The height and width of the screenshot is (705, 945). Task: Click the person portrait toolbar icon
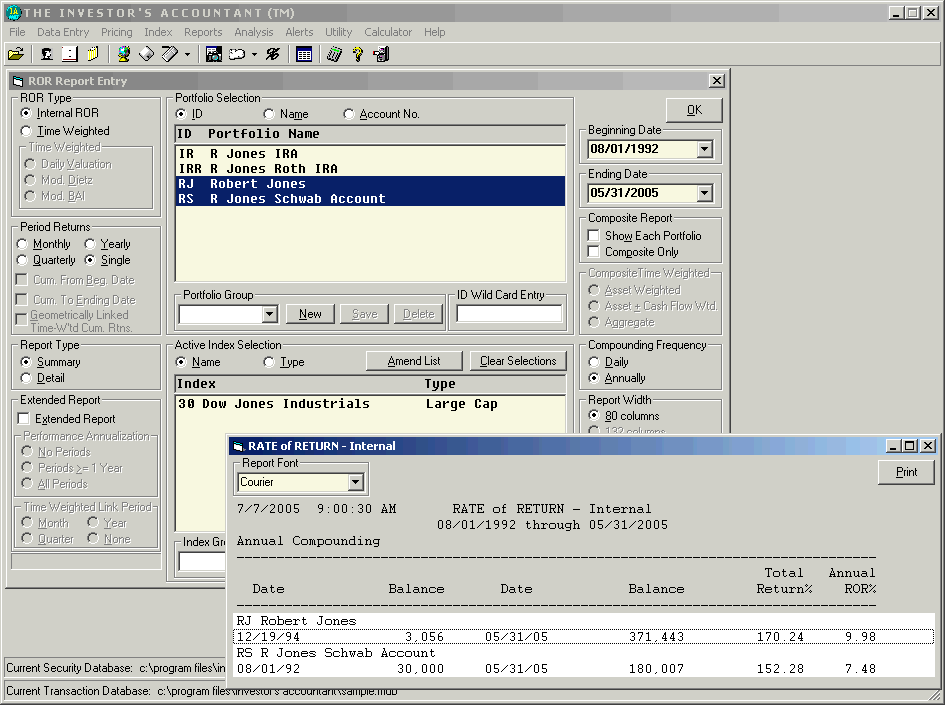[x=46, y=54]
